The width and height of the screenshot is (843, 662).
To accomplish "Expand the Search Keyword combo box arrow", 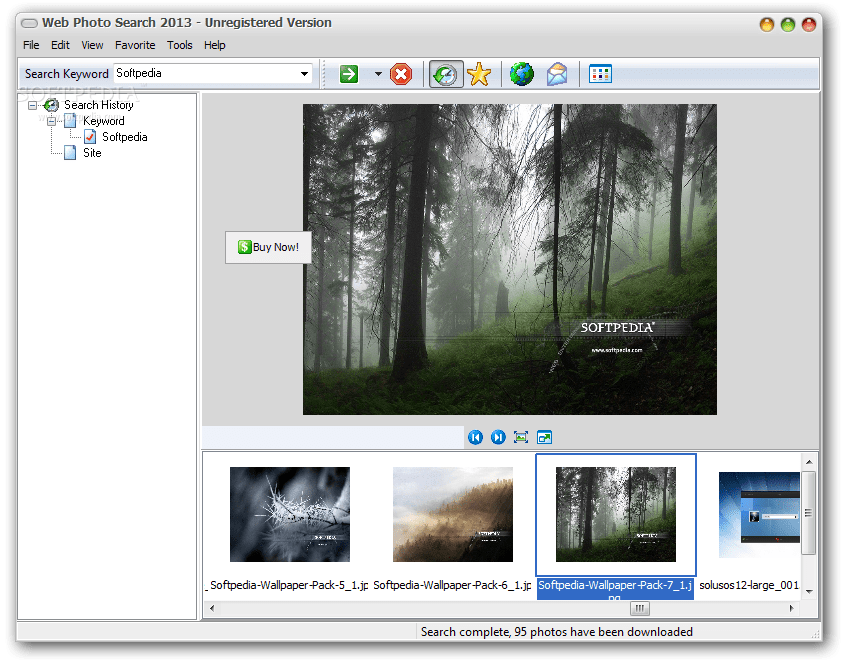I will point(304,74).
